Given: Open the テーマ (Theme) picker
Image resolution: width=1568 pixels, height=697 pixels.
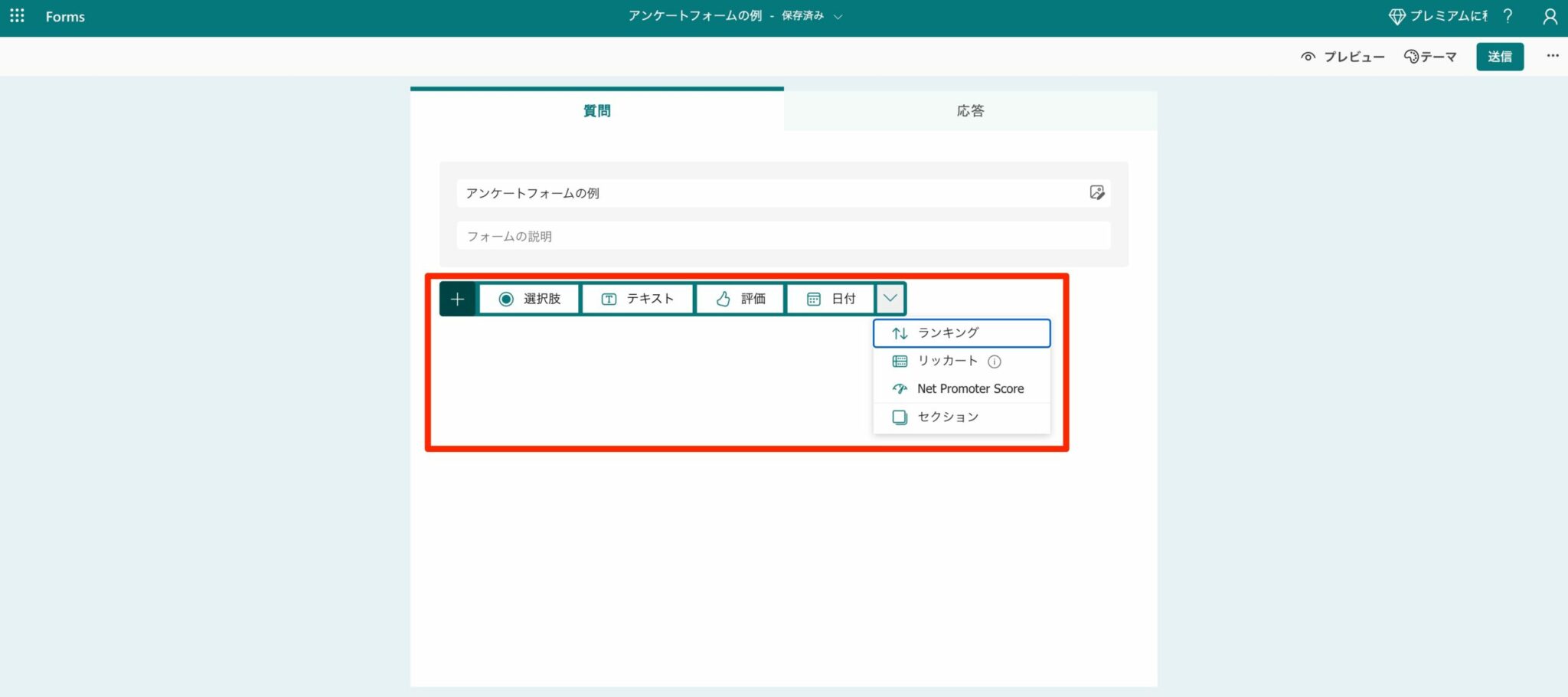Looking at the screenshot, I should [1430, 56].
